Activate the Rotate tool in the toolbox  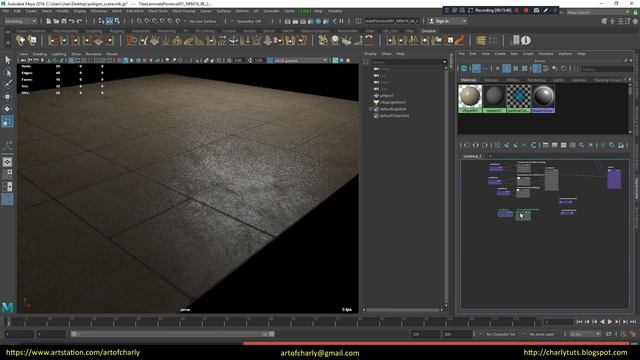point(7,109)
